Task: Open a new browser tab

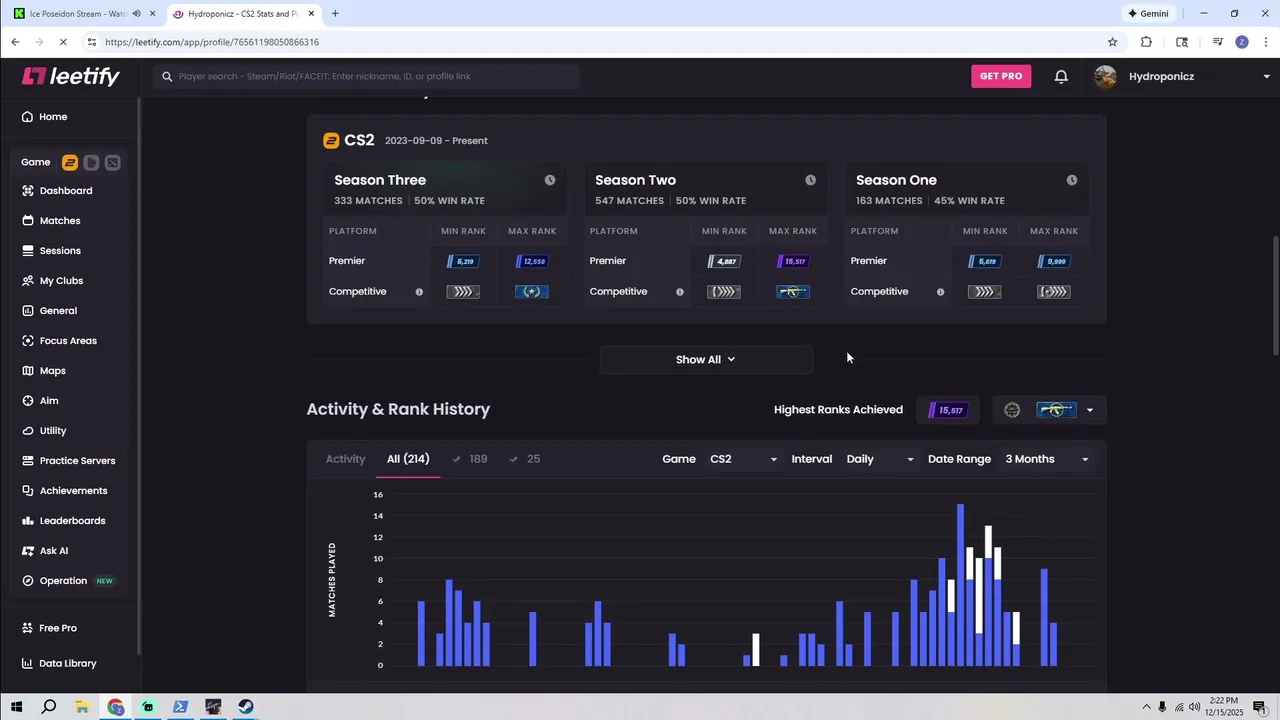Action: pos(335,14)
